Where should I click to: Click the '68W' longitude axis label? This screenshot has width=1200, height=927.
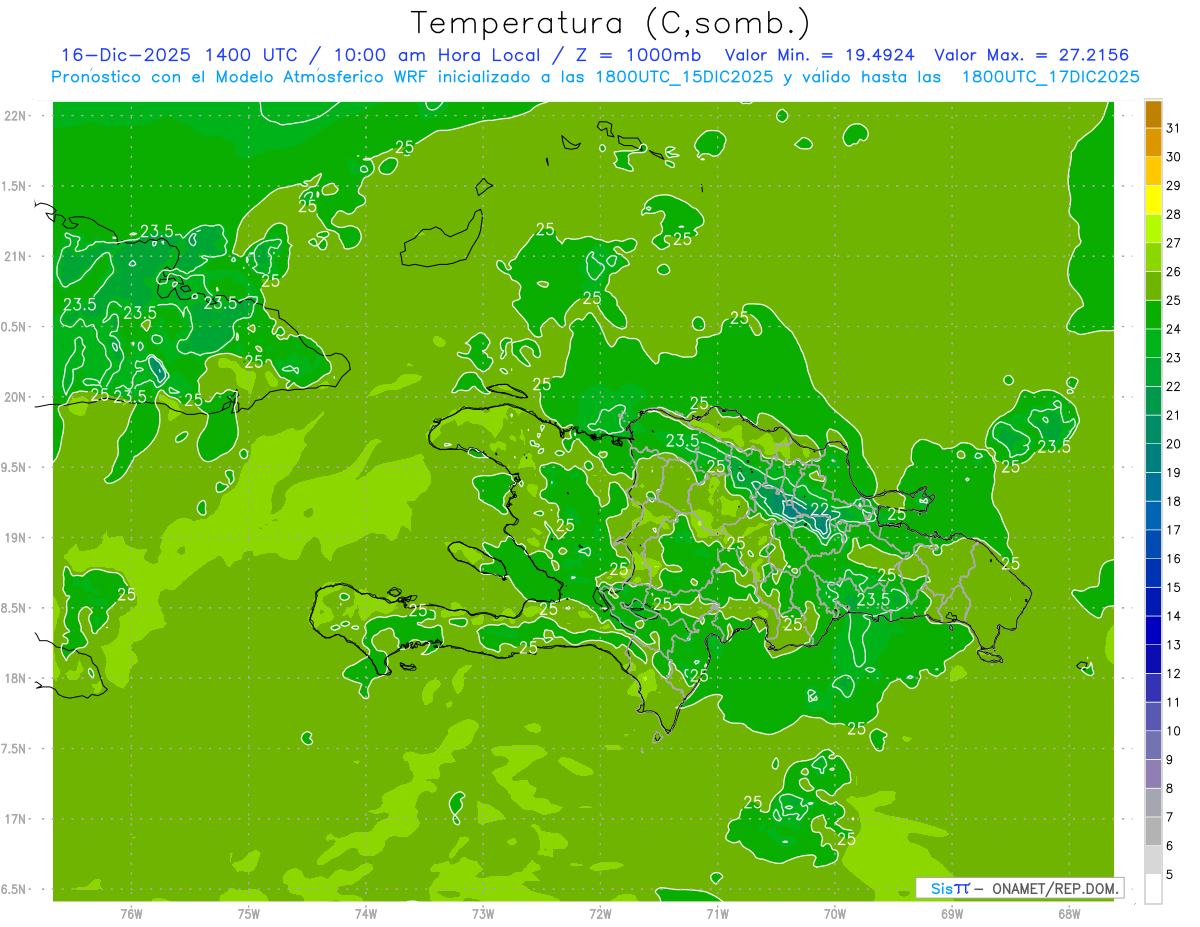click(x=1069, y=913)
